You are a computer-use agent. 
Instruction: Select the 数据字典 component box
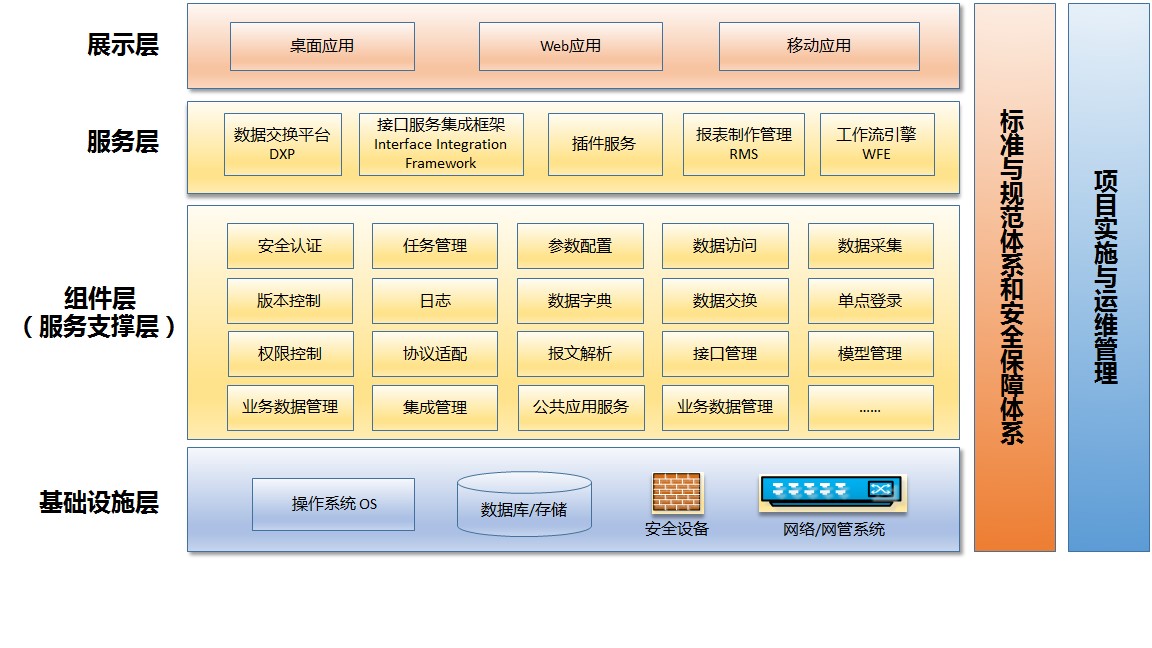pos(580,300)
